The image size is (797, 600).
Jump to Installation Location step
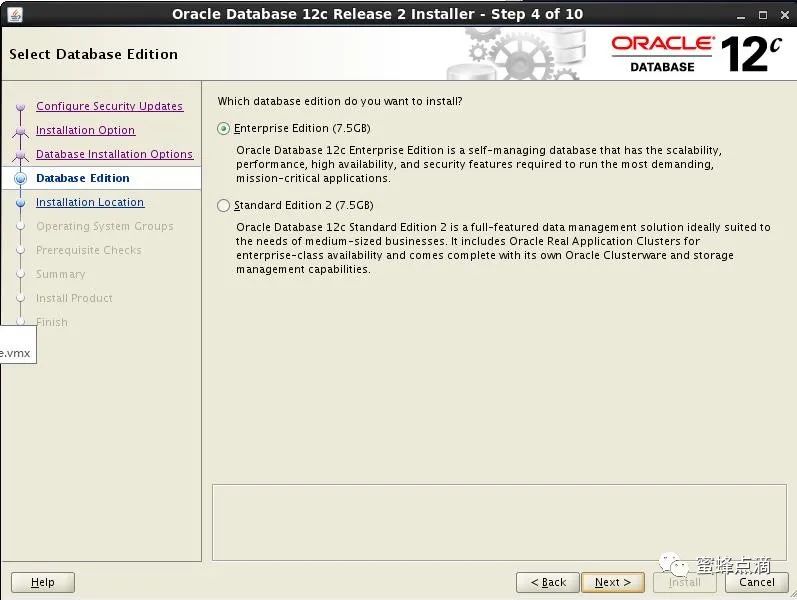point(90,202)
